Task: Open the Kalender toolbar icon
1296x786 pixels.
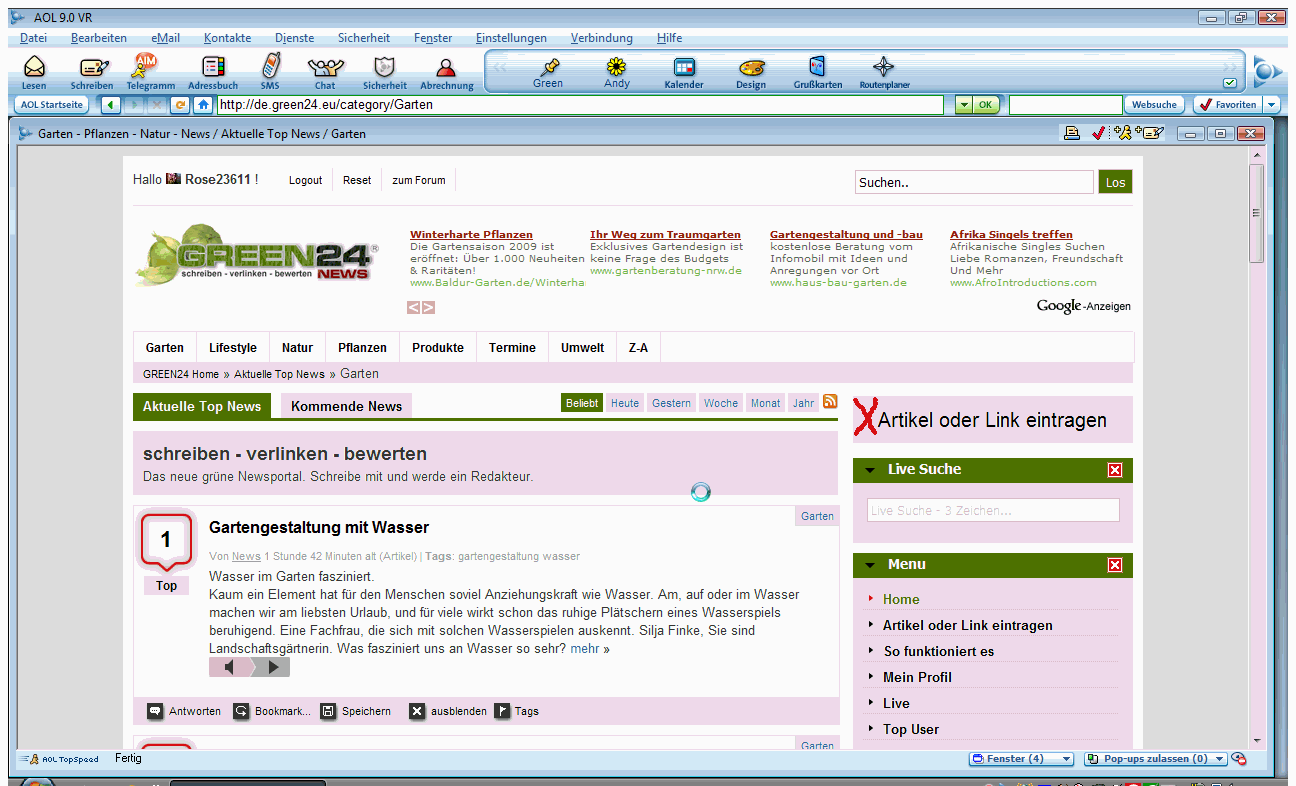Action: pyautogui.click(x=684, y=68)
